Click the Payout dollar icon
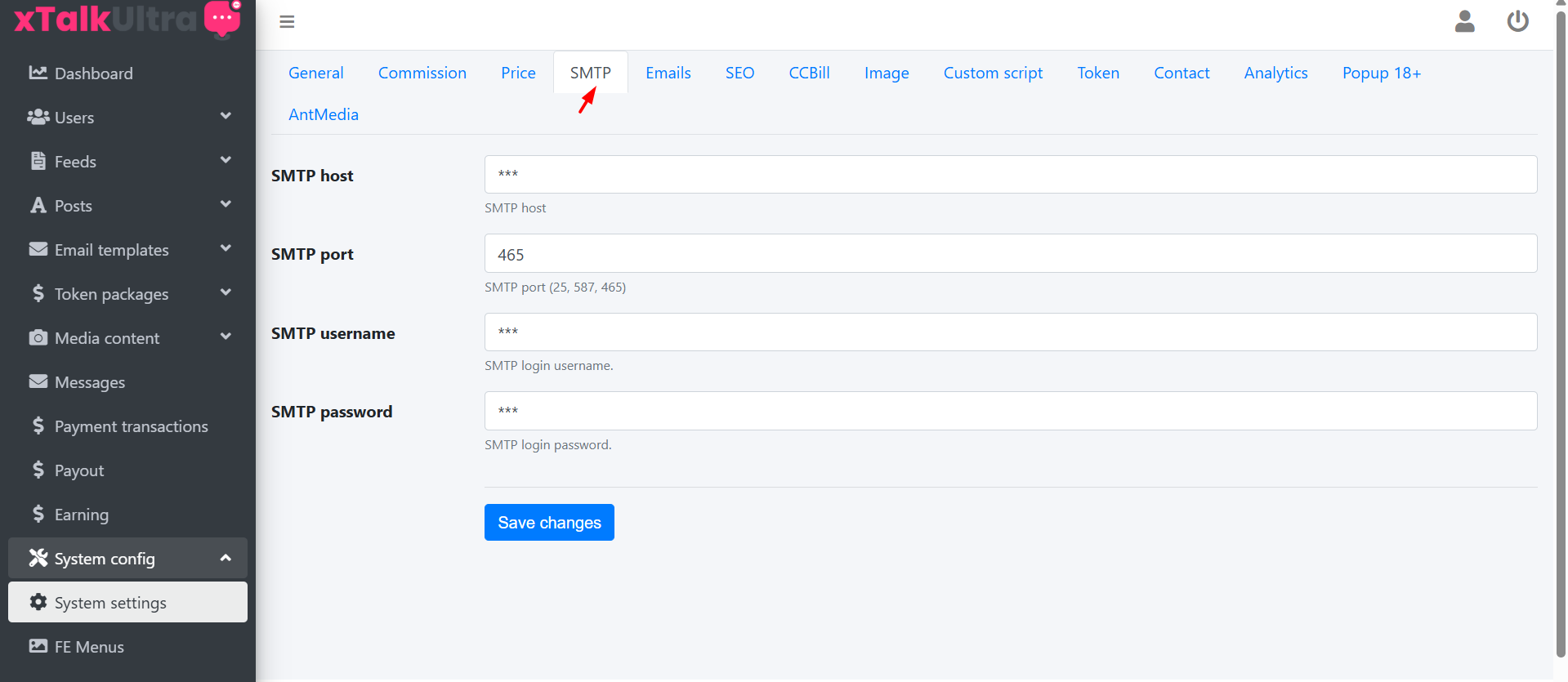This screenshot has height=682, width=1568. pyautogui.click(x=38, y=470)
